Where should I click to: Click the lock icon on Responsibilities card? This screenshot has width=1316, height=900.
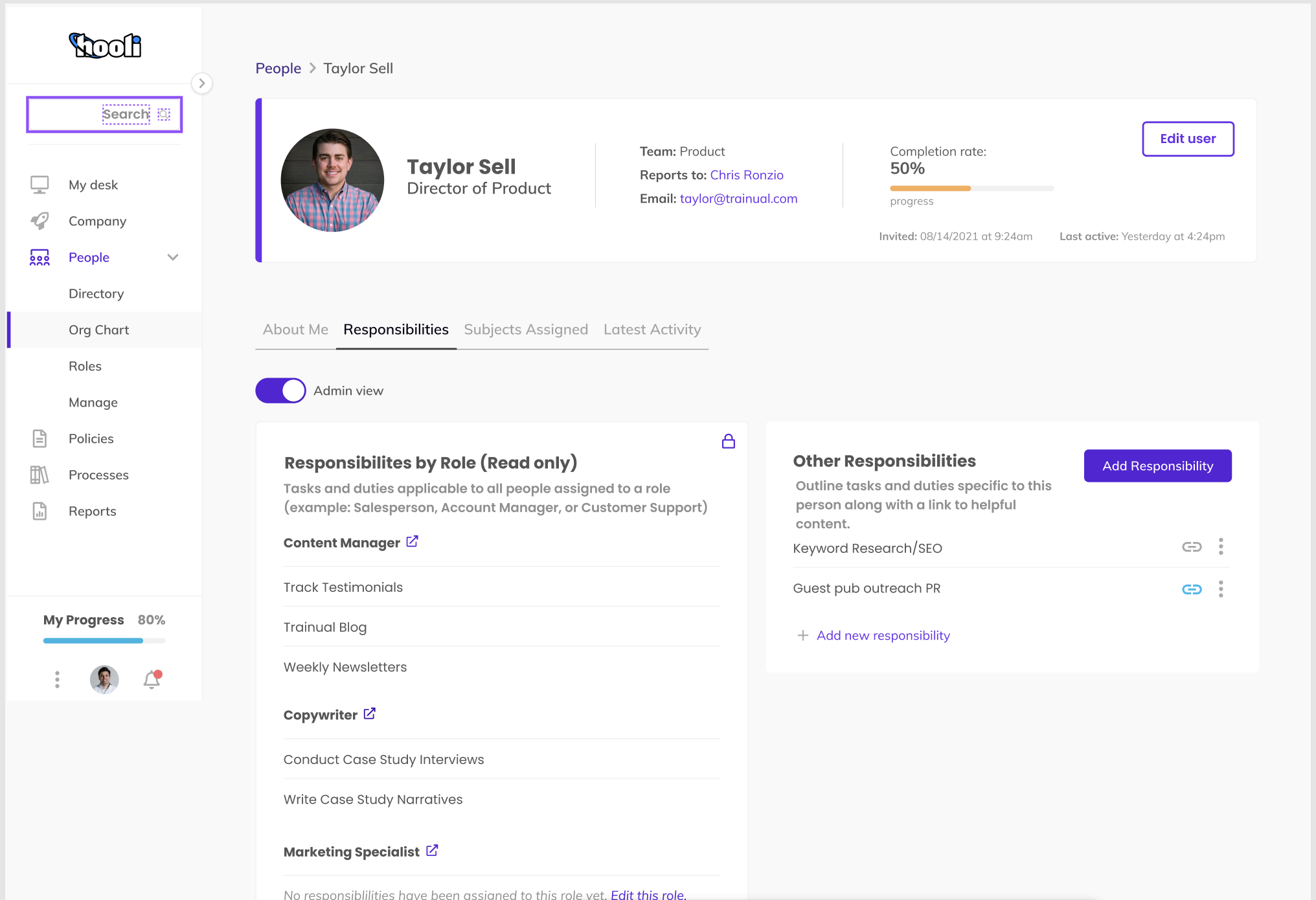coord(728,442)
